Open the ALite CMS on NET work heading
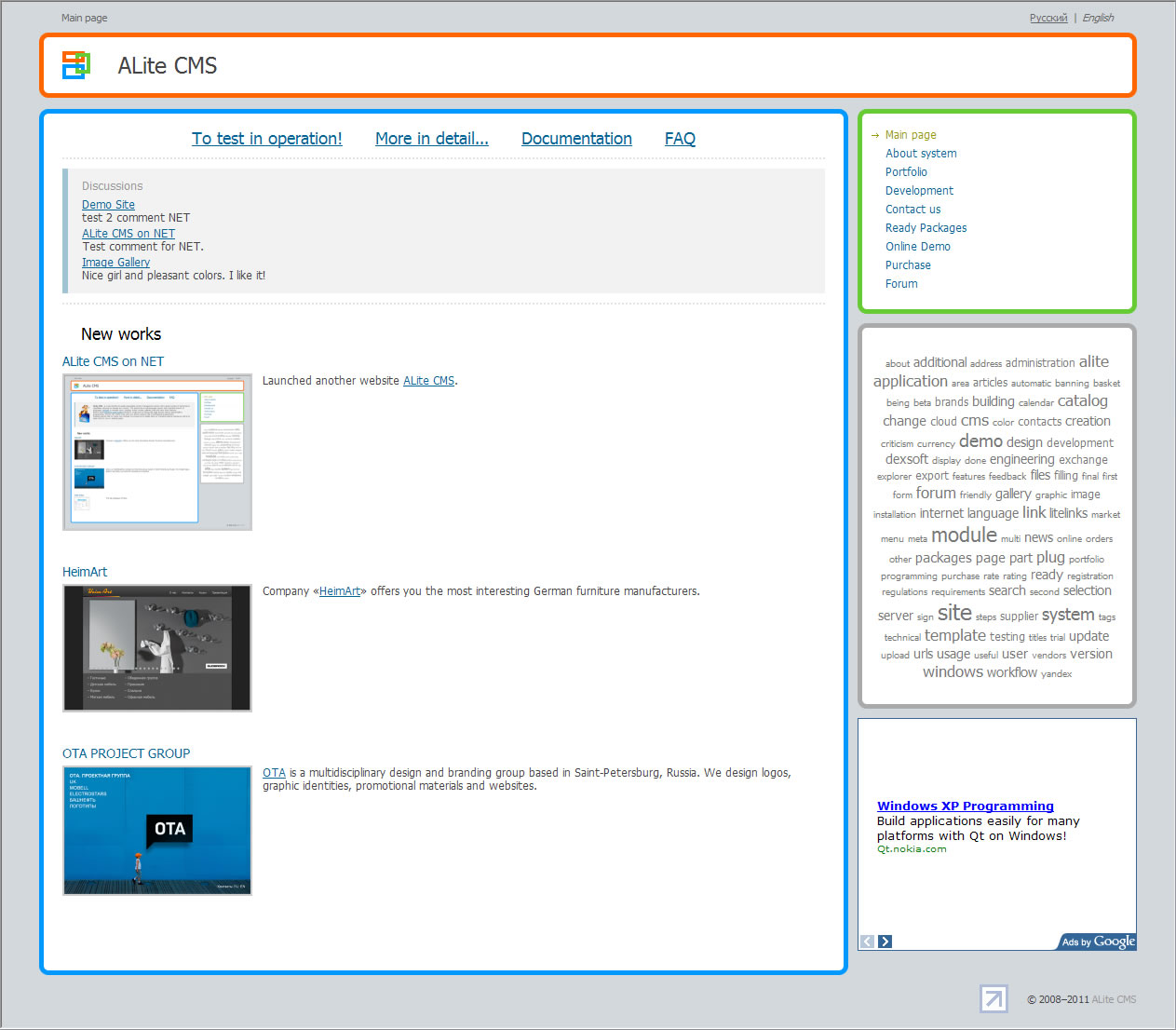 tap(113, 361)
